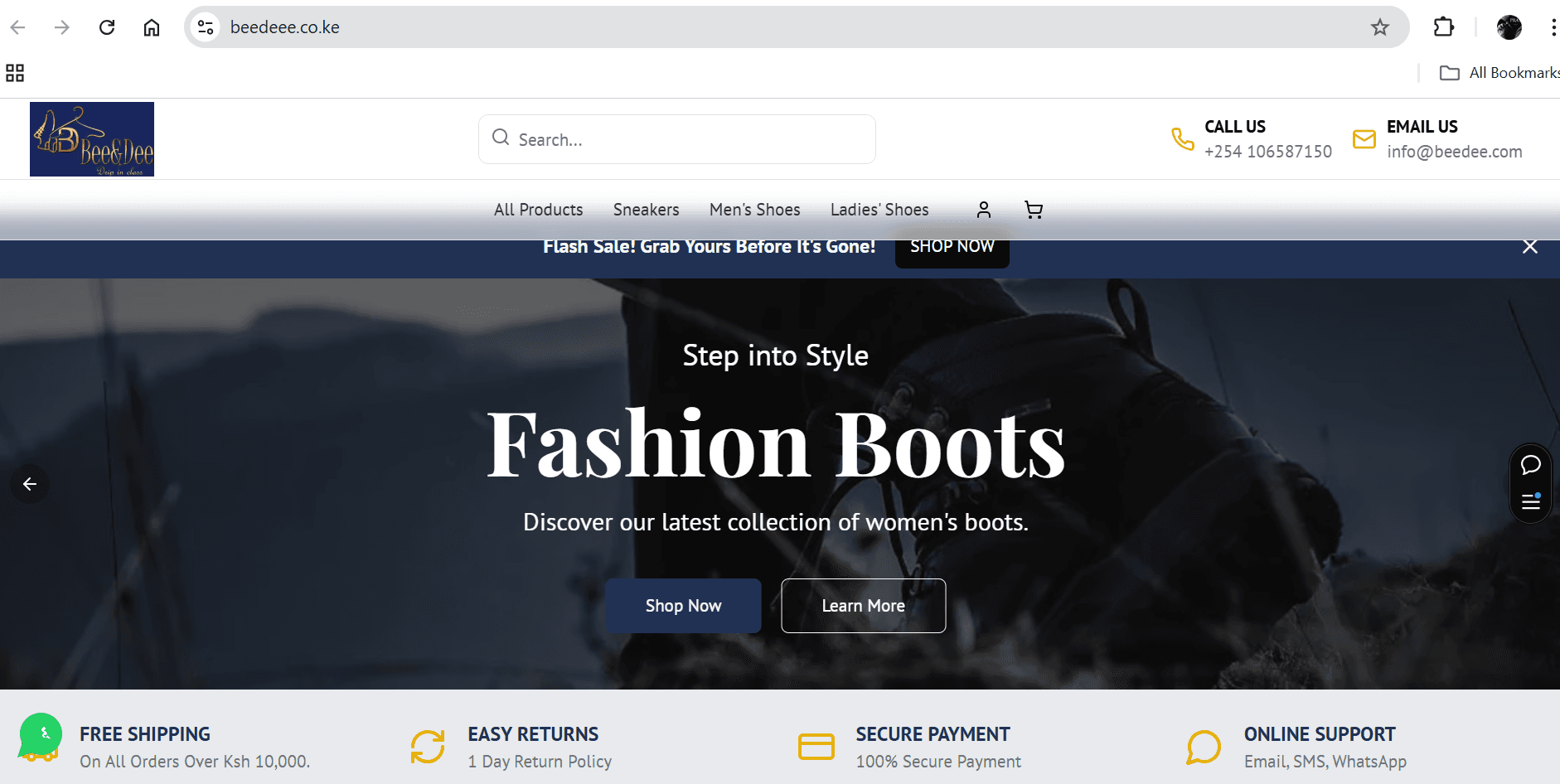Open the browser extensions puzzle icon
The image size is (1560, 784).
1443,27
